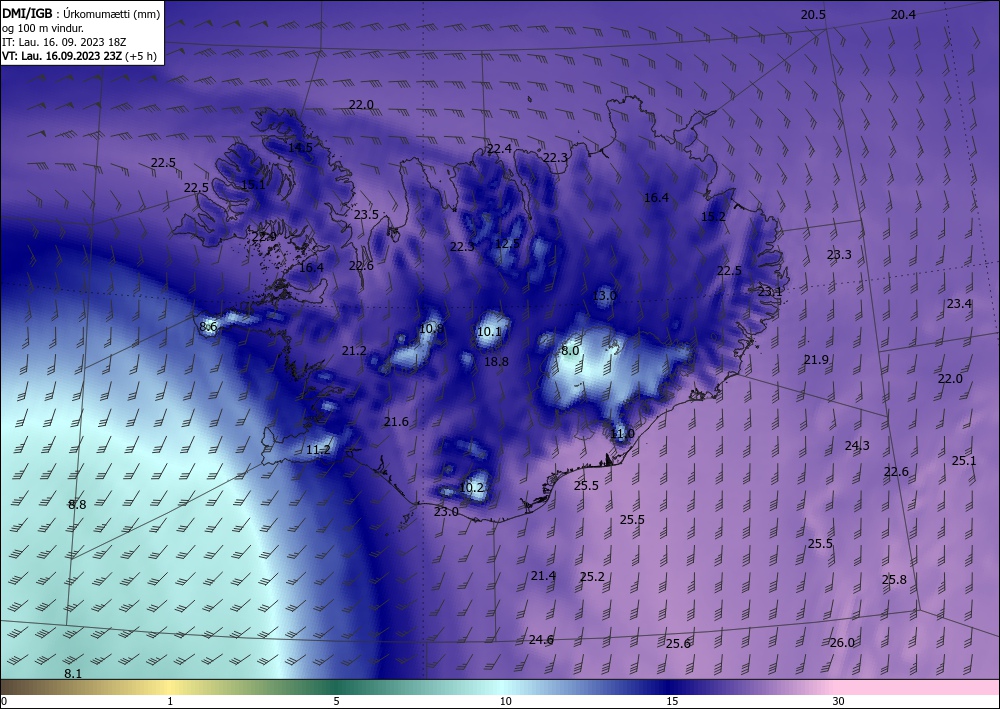This screenshot has height=709, width=1000.
Task: Click the value 14.5 over the Westfjords
Action: 300,147
